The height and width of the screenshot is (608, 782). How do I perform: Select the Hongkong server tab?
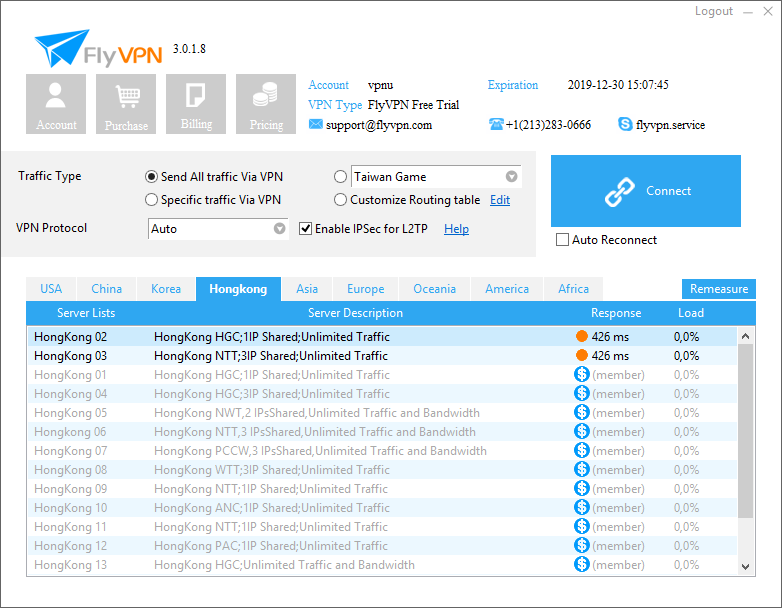pyautogui.click(x=238, y=289)
